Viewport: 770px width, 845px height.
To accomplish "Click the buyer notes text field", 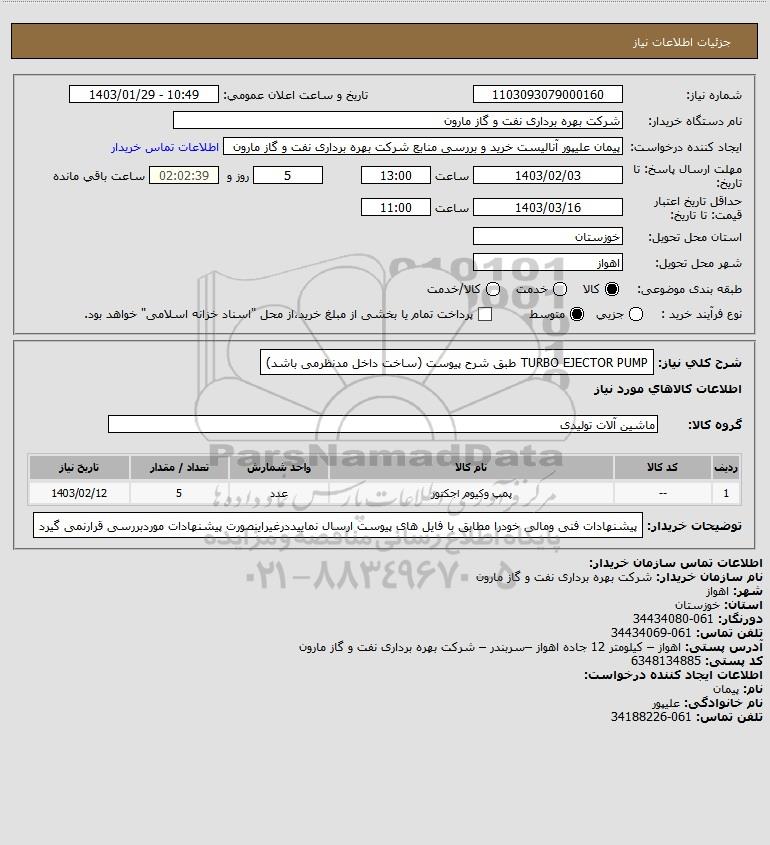I will click(x=338, y=525).
